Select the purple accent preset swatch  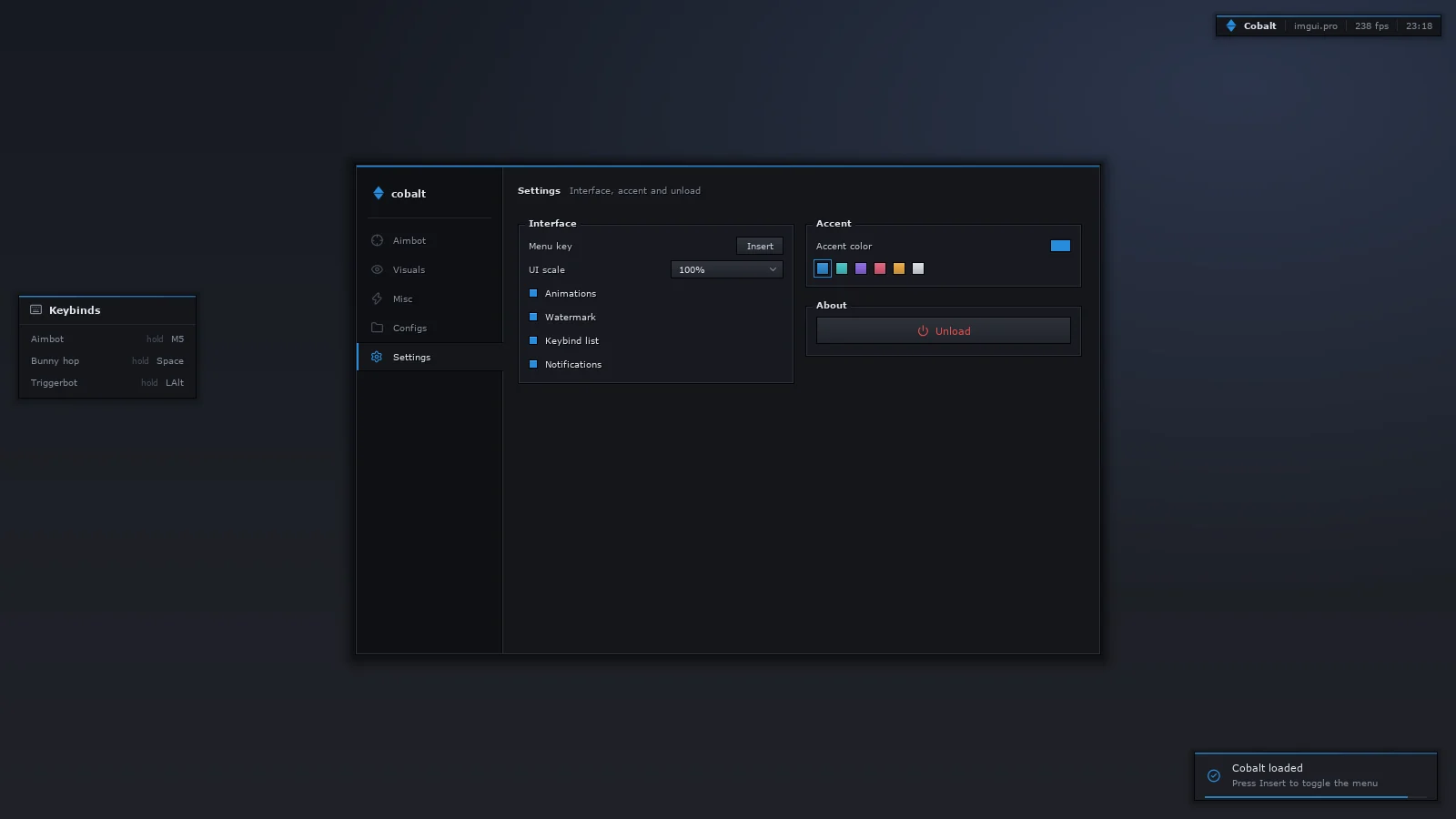click(x=861, y=268)
